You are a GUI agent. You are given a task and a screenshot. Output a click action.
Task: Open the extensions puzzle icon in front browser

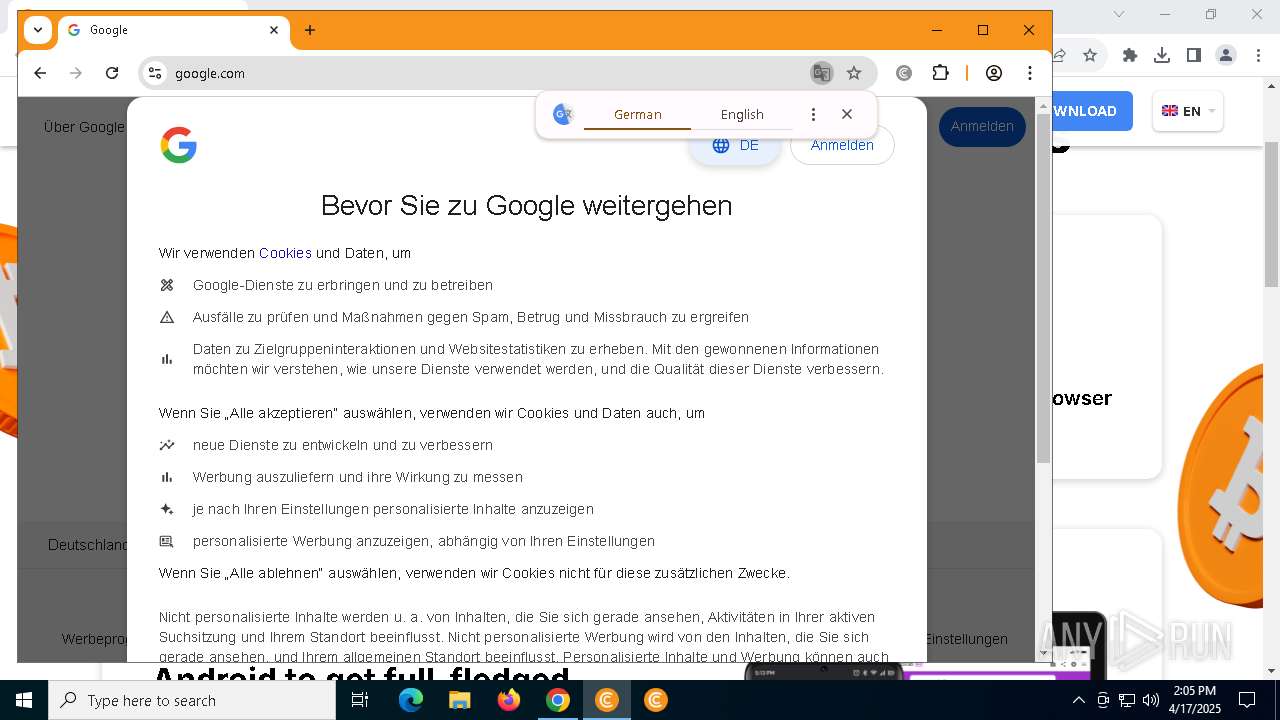click(x=940, y=73)
